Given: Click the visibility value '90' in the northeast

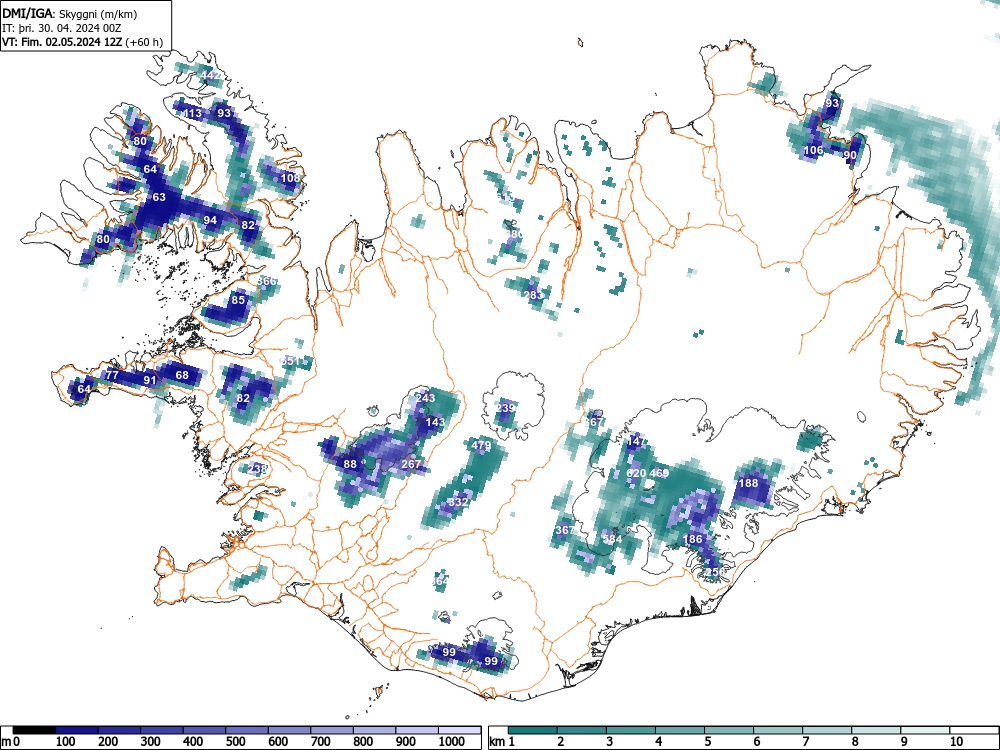Looking at the screenshot, I should (x=850, y=155).
